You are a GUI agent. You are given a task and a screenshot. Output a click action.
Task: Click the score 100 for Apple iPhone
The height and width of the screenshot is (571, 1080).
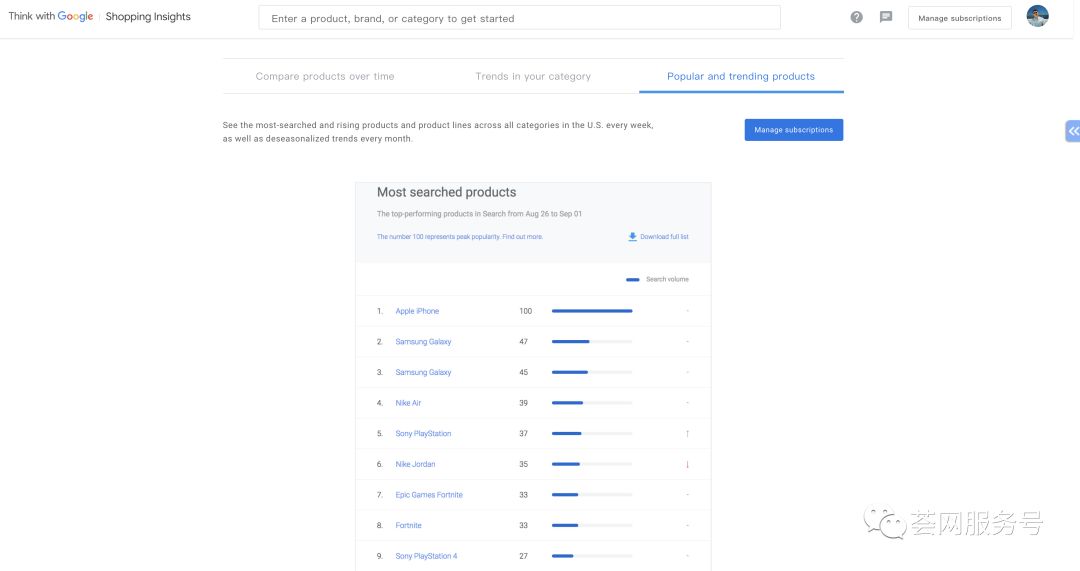(526, 311)
